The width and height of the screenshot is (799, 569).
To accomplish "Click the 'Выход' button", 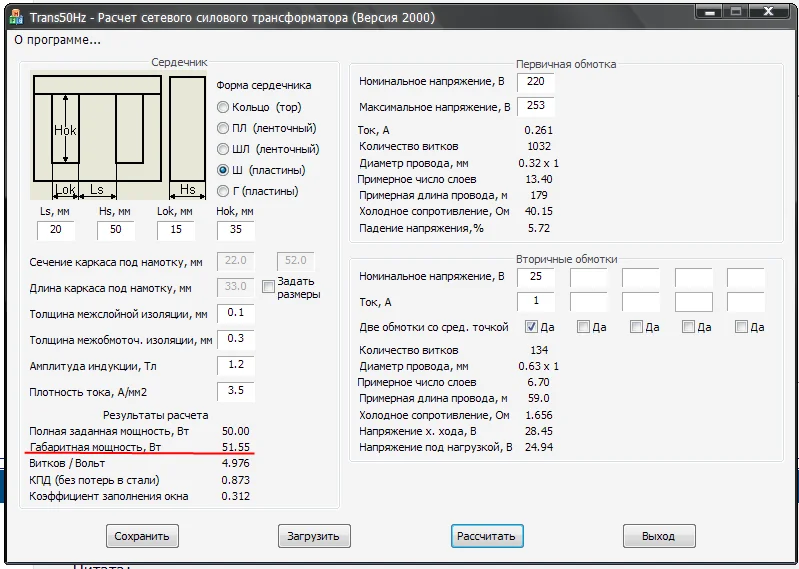I will [x=659, y=536].
